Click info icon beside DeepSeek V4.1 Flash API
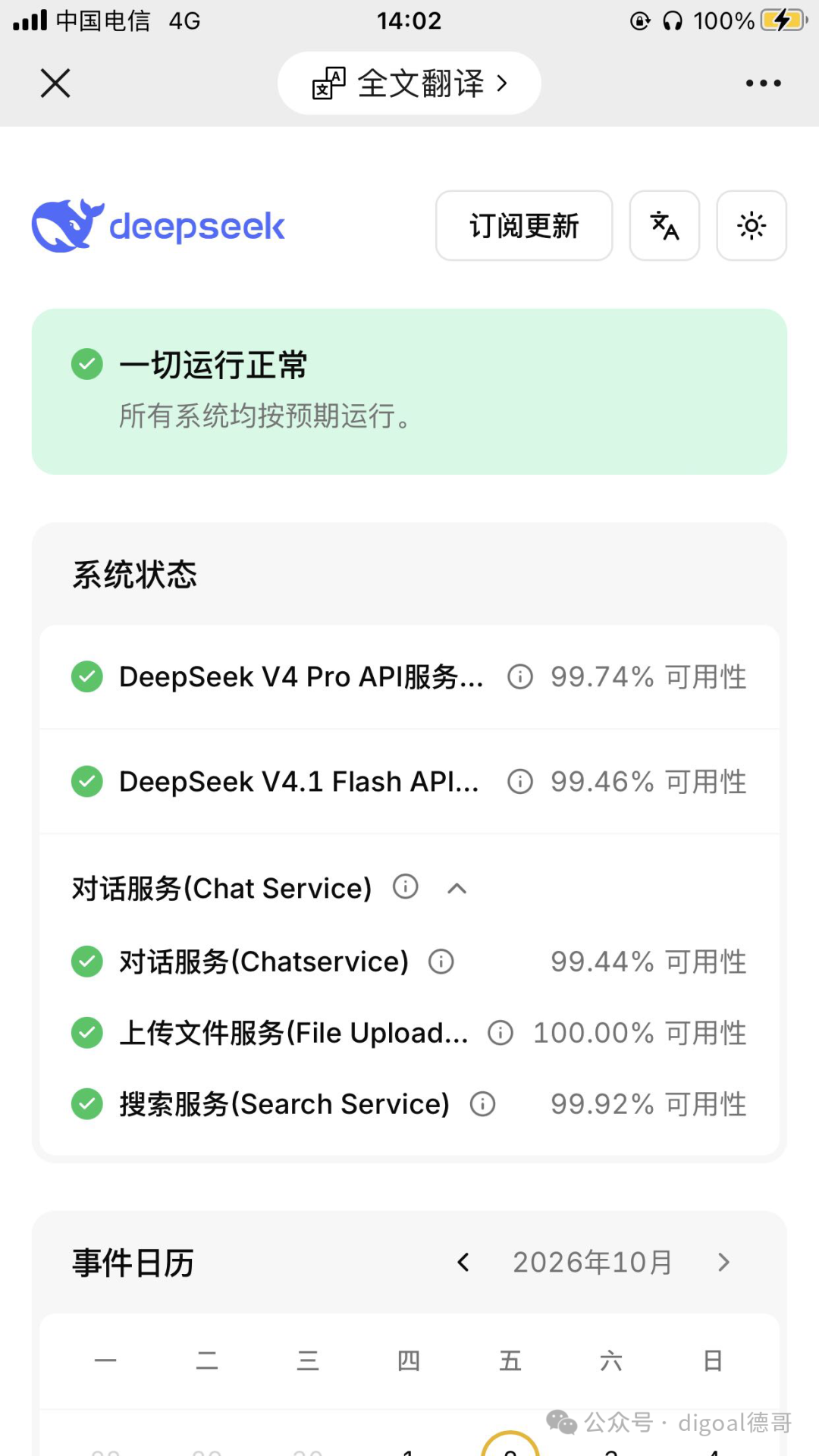This screenshot has width=819, height=1456. tap(520, 781)
